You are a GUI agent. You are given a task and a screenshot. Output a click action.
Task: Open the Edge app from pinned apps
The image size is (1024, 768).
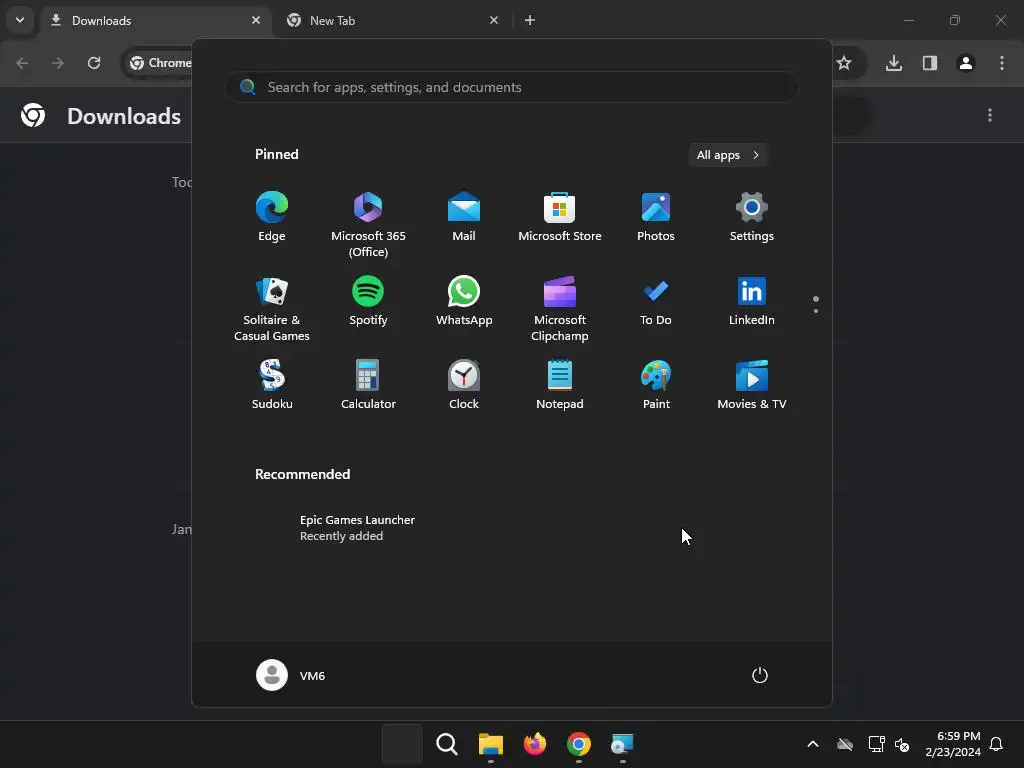(x=272, y=217)
